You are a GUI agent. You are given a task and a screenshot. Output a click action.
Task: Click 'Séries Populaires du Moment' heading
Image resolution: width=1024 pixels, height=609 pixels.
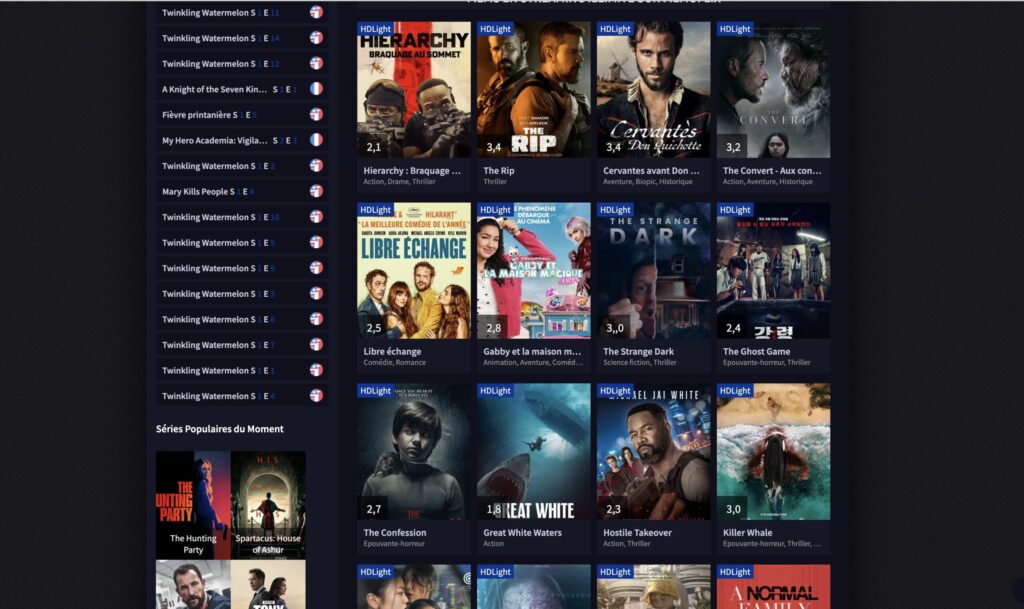click(x=219, y=429)
